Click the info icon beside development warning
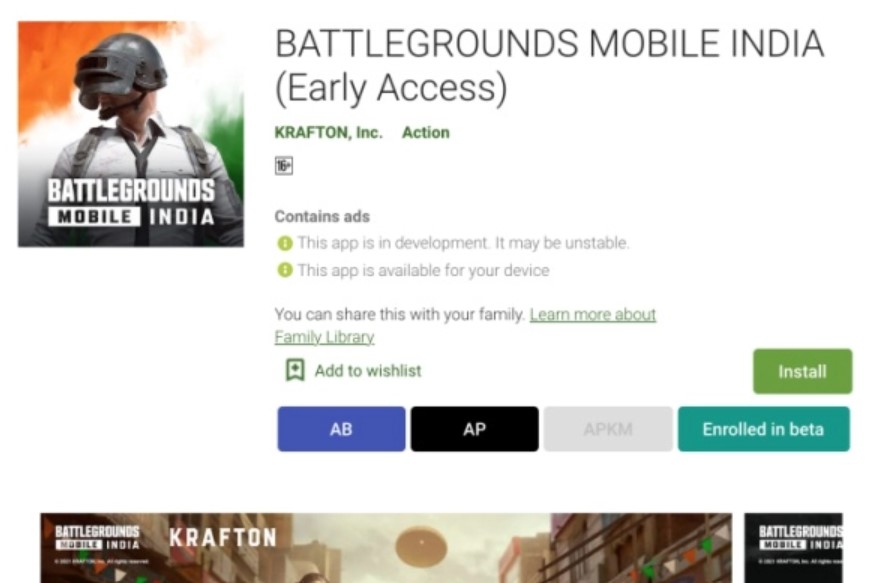This screenshot has width=874, height=583. pos(285,244)
